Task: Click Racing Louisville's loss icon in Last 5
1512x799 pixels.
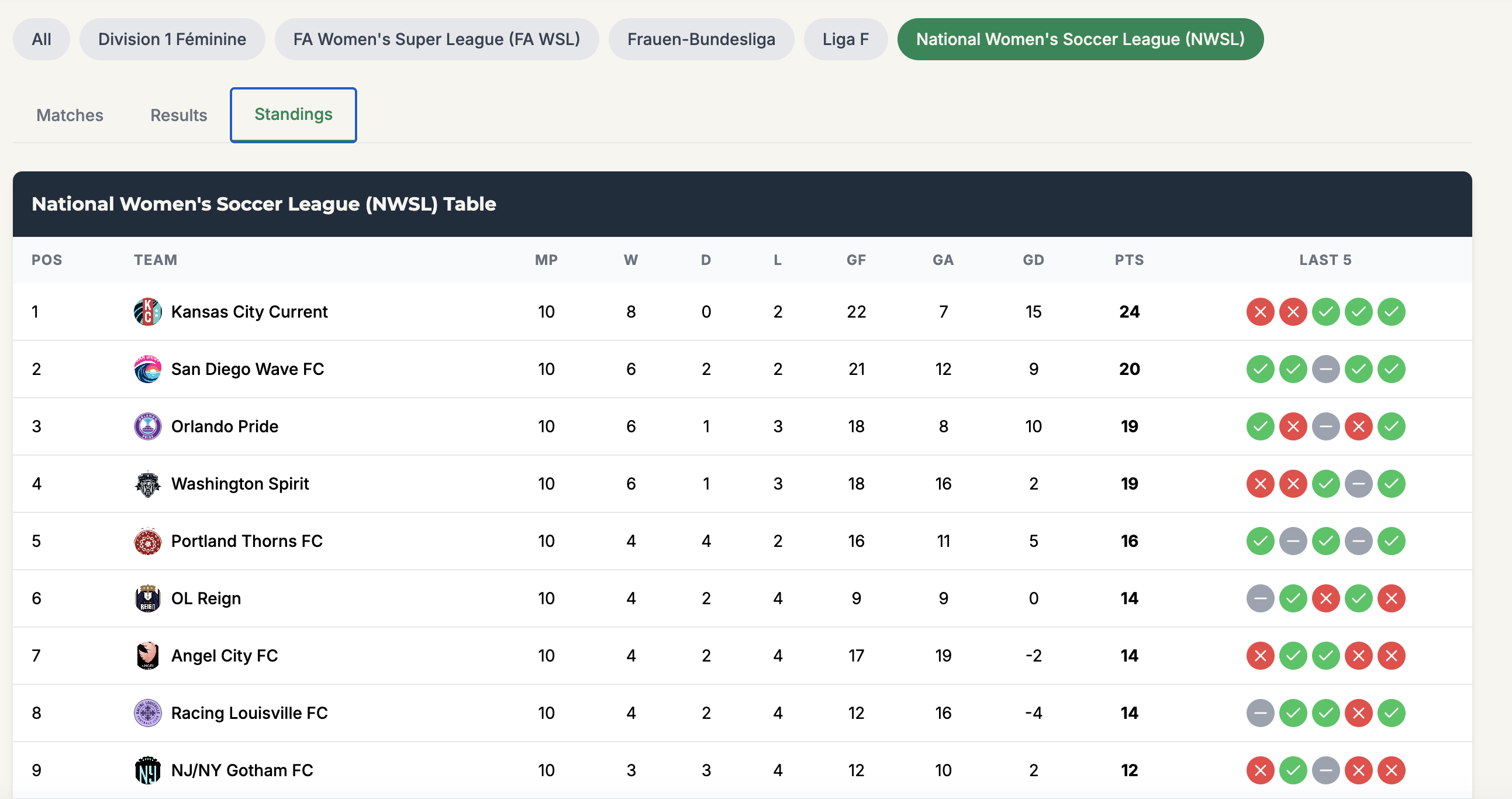Action: click(1359, 713)
